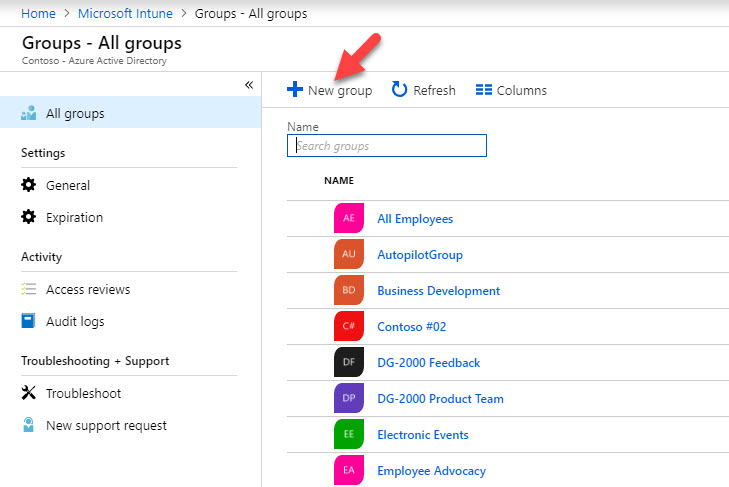Open Audit logs

click(x=75, y=321)
